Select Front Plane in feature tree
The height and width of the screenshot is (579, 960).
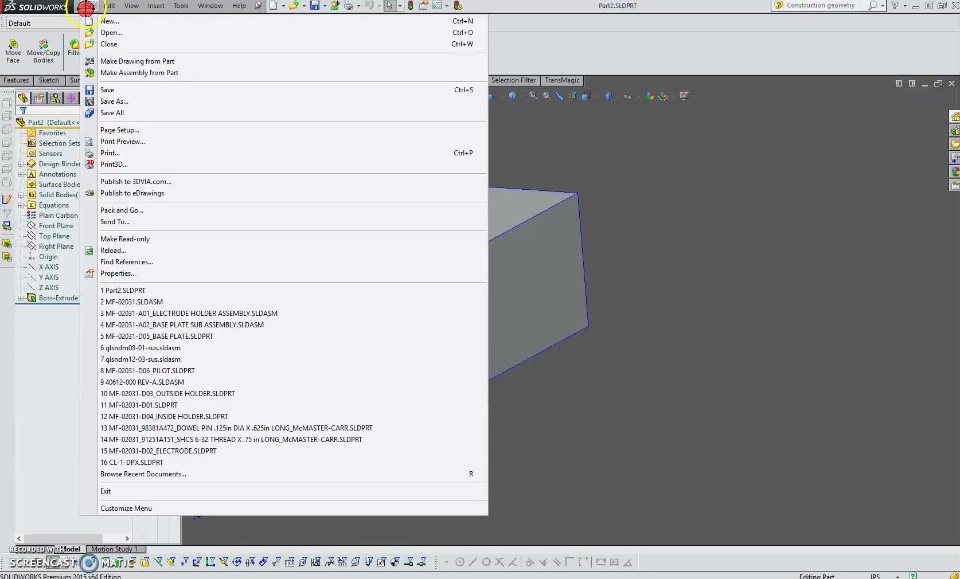(x=56, y=226)
